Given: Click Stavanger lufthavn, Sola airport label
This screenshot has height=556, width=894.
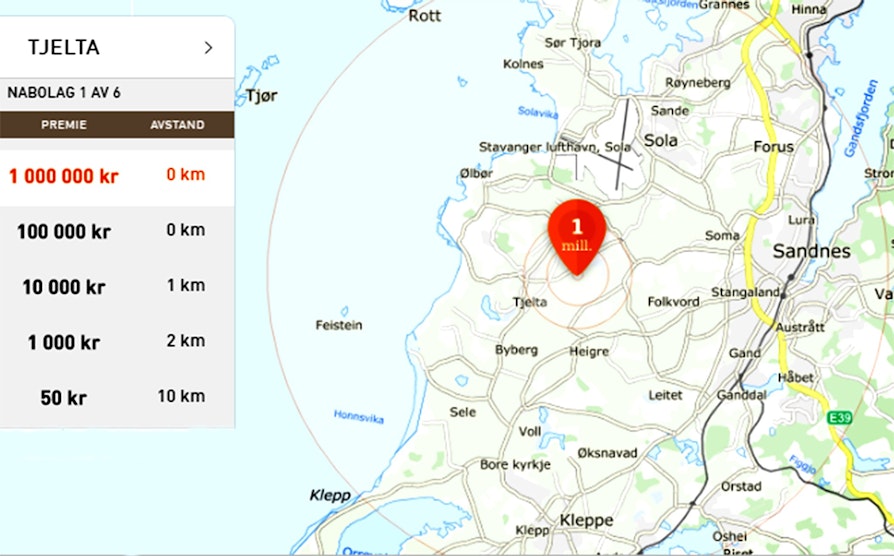Looking at the screenshot, I should tap(555, 147).
